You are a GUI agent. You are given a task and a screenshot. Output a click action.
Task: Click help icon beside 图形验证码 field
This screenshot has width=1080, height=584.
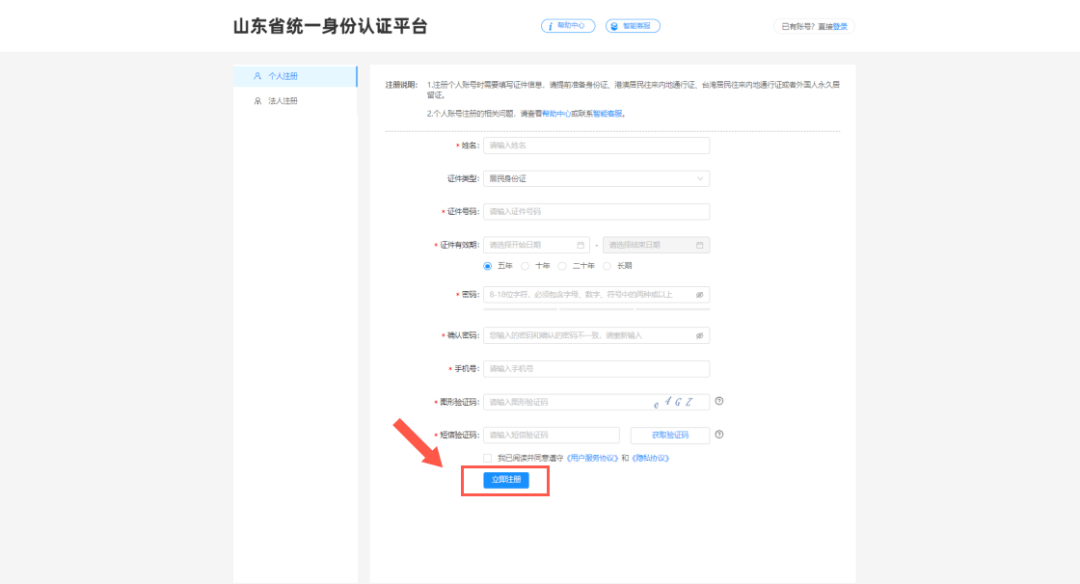pyautogui.click(x=719, y=401)
